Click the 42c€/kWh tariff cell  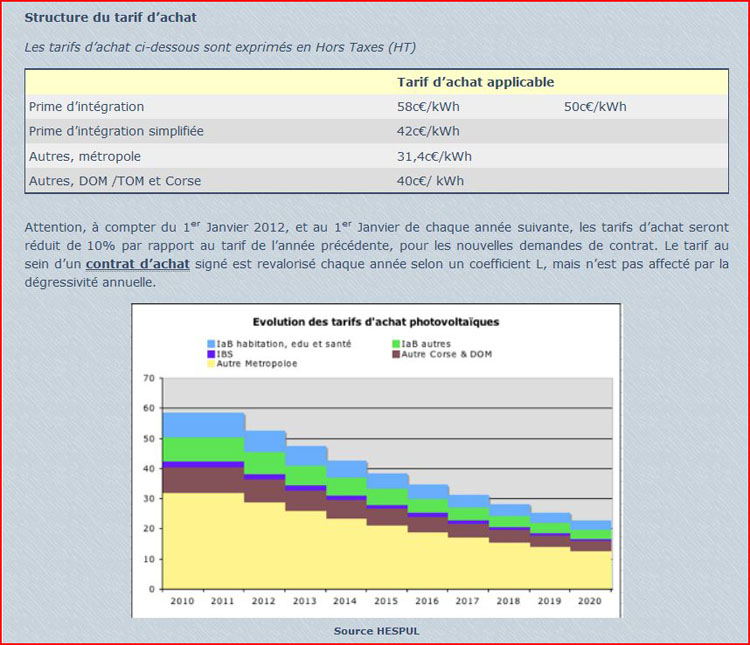(x=428, y=131)
